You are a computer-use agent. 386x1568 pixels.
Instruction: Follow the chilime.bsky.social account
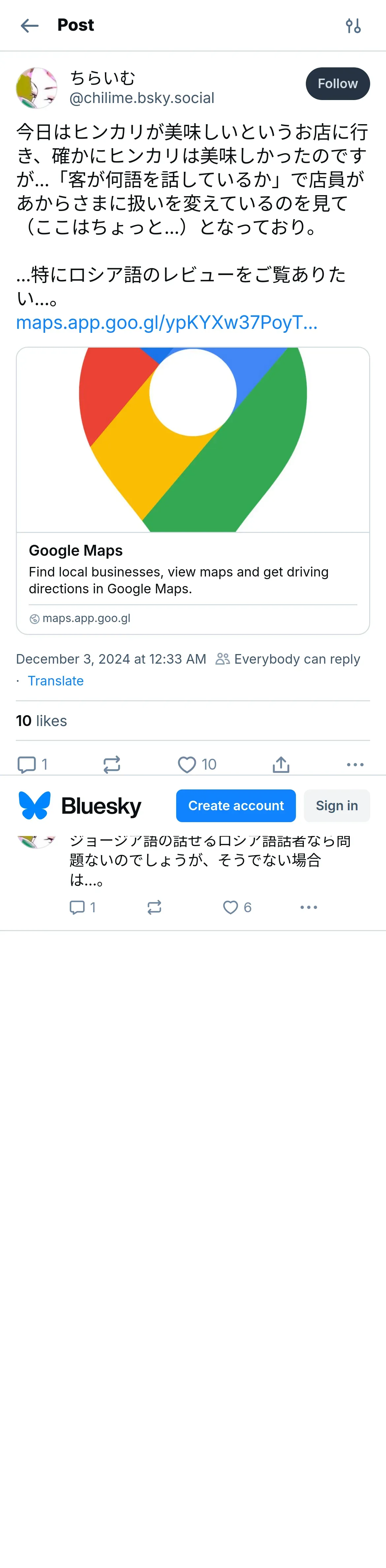pyautogui.click(x=338, y=84)
